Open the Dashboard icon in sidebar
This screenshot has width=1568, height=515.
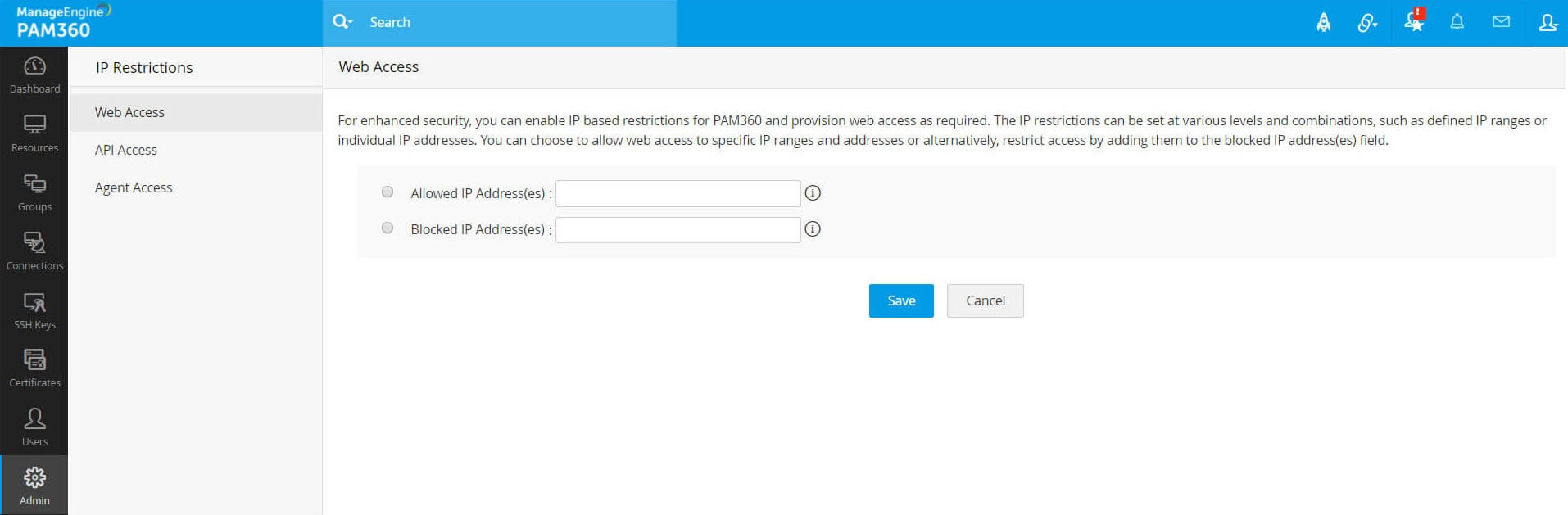(x=34, y=67)
